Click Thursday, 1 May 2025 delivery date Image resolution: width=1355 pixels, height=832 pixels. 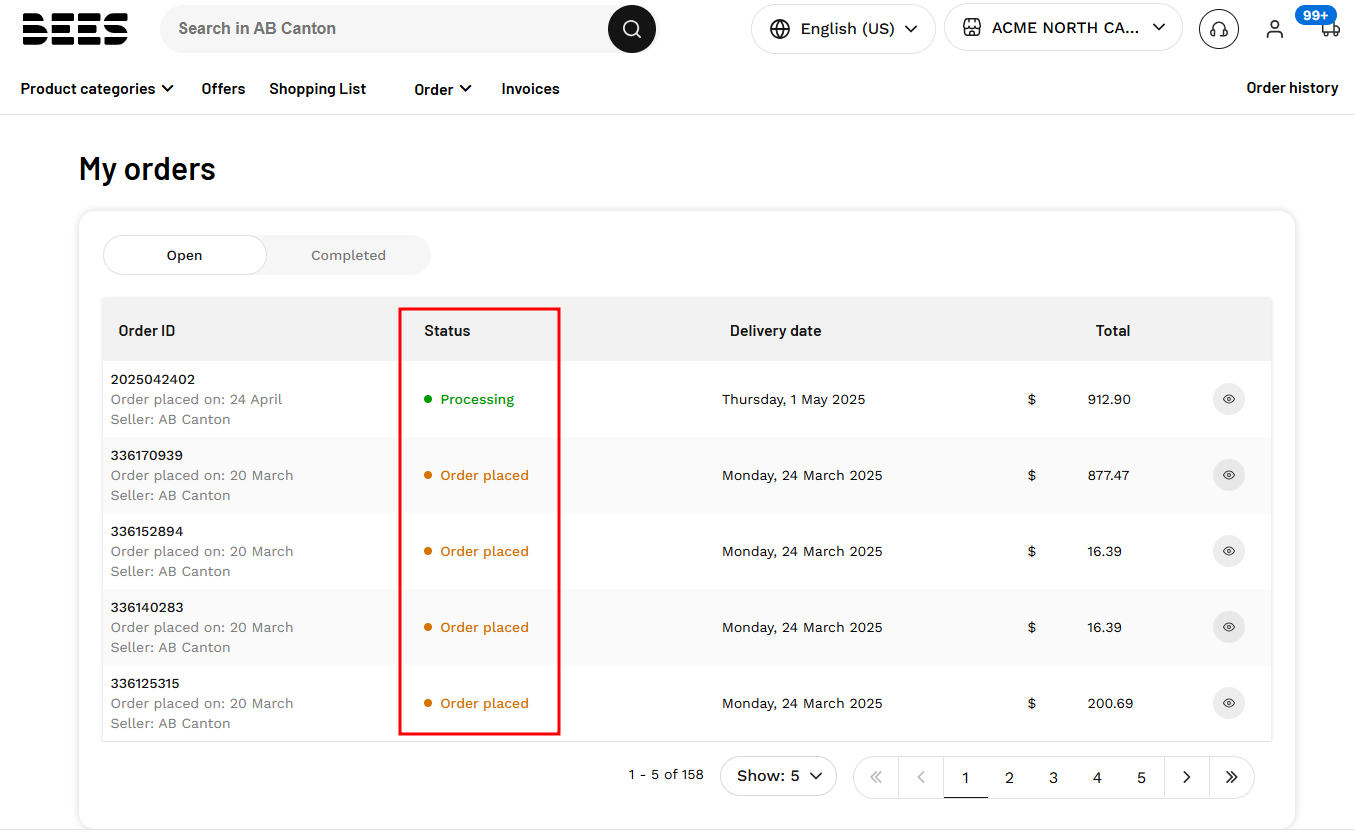(794, 399)
